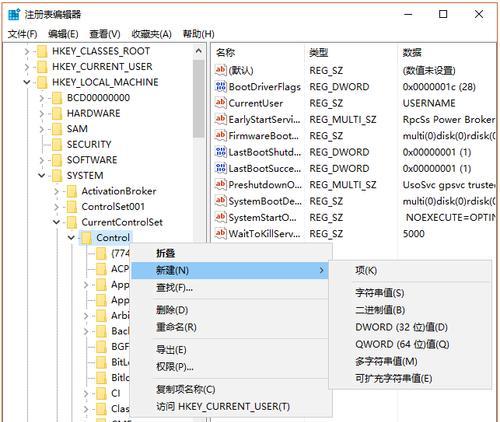500x422 pixels.
Task: Create a new 字符串值(S)
Action: [x=410, y=293]
